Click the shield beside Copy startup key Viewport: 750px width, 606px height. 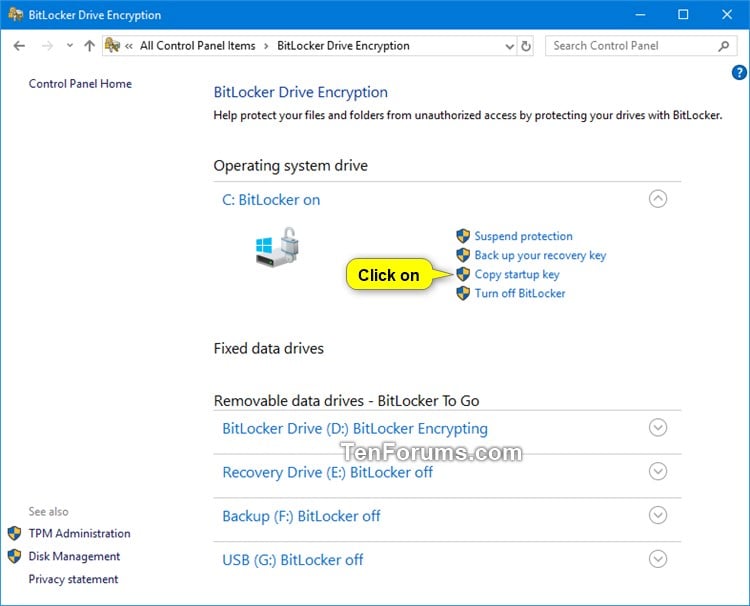[x=463, y=274]
